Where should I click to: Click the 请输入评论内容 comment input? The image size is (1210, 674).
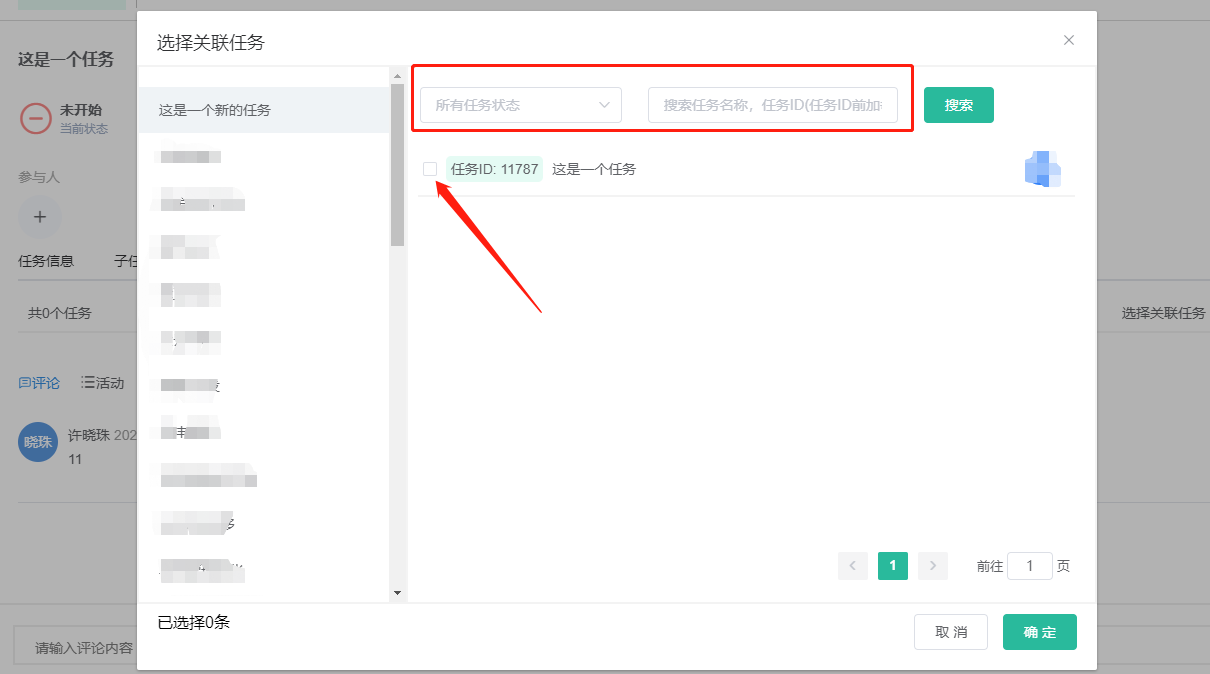coord(75,648)
